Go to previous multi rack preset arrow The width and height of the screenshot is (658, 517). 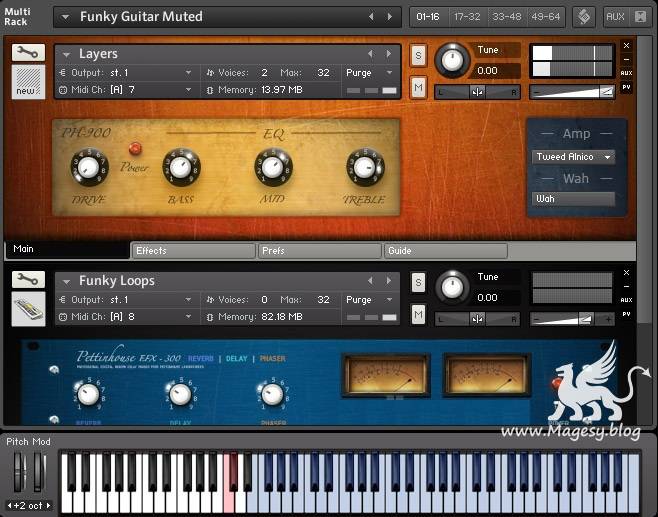[371, 16]
